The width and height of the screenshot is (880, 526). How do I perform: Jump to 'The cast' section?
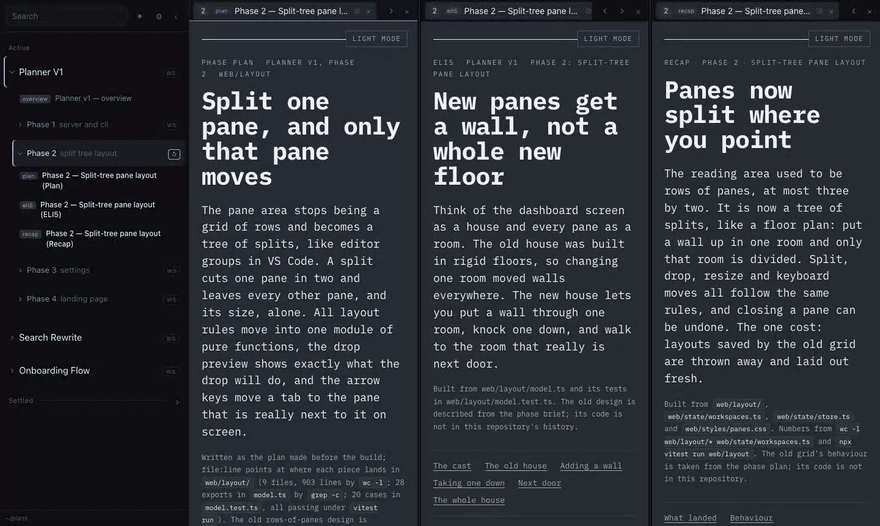(x=452, y=466)
